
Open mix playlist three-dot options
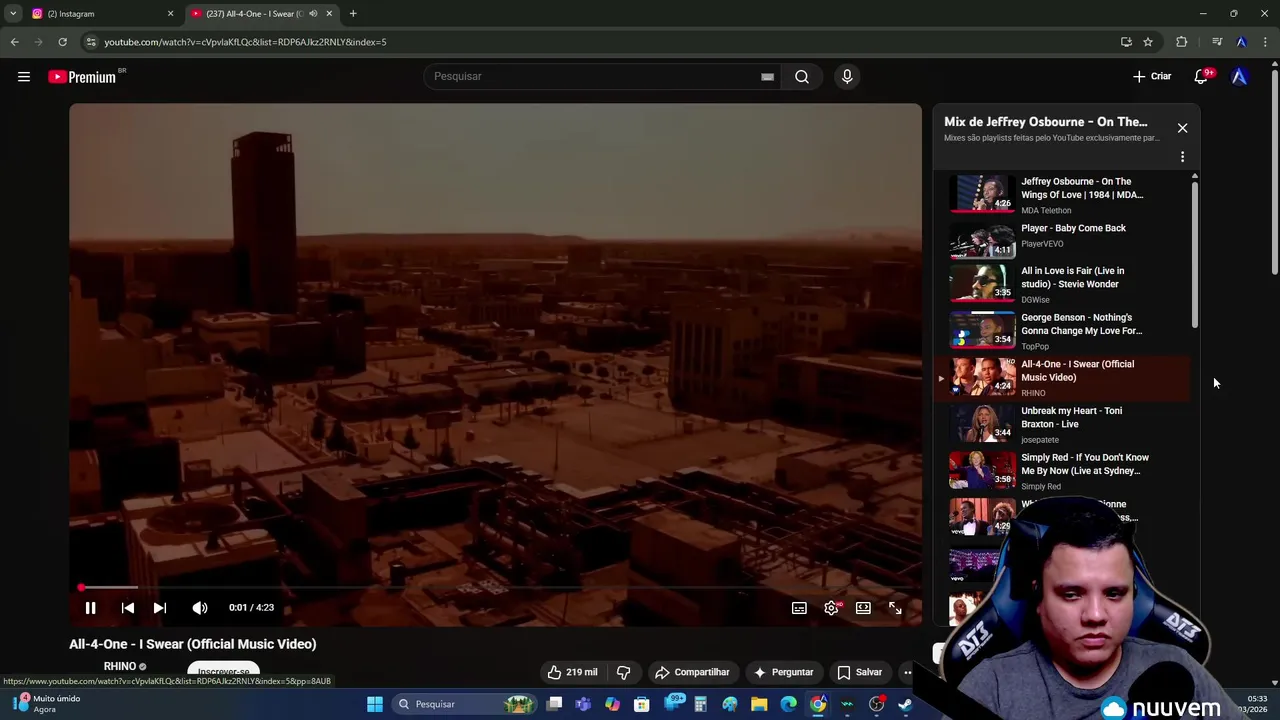[x=1182, y=157]
